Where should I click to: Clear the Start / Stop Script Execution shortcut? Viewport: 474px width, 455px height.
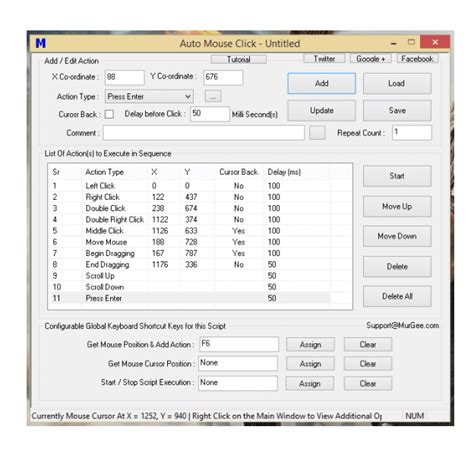(368, 384)
